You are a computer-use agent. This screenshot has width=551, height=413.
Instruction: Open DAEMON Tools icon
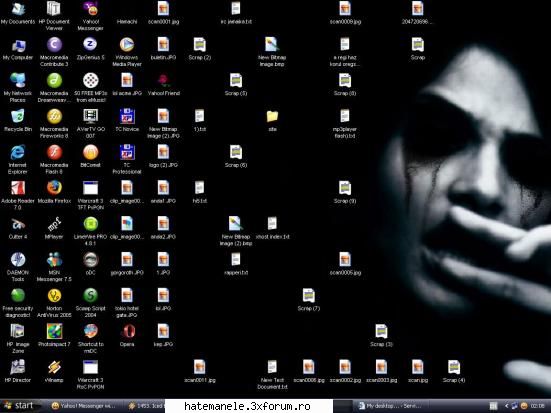(18, 267)
